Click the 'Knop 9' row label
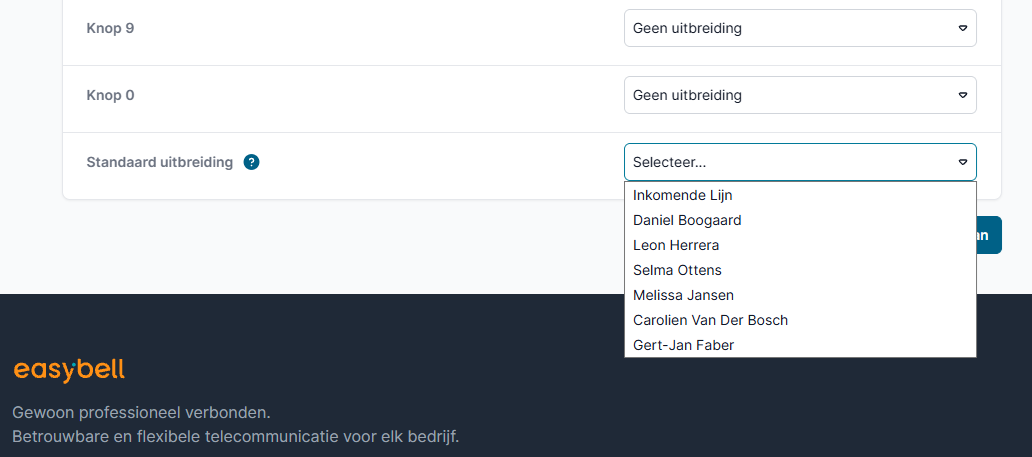 (x=110, y=28)
